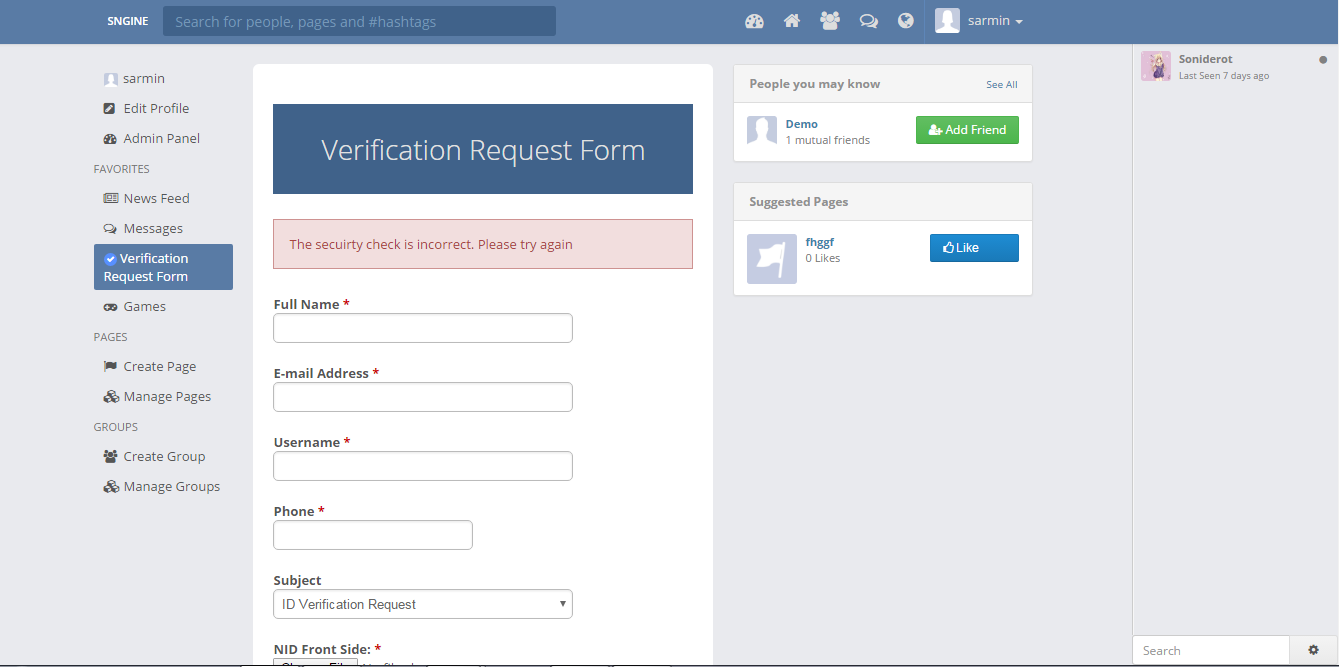This screenshot has width=1339, height=667.
Task: Open the Subject dropdown list
Action: [x=422, y=604]
